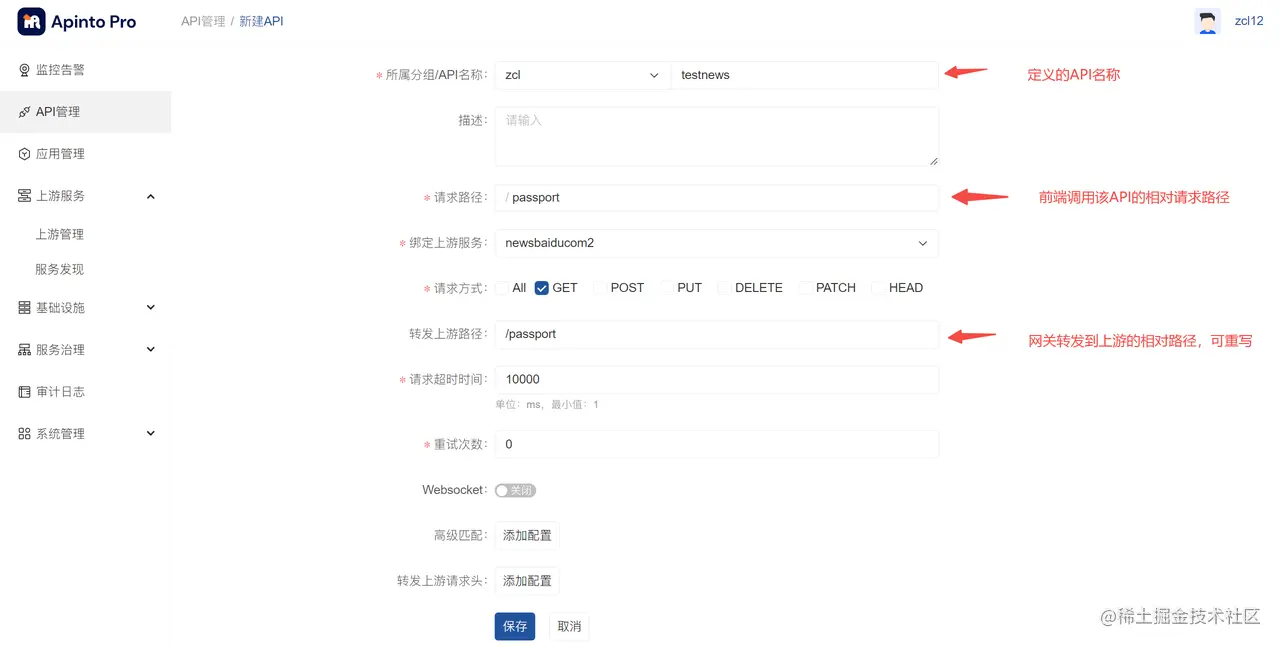Image resolution: width=1280 pixels, height=646 pixels.
Task: Click the 基础设施 sidebar icon
Action: coord(25,308)
